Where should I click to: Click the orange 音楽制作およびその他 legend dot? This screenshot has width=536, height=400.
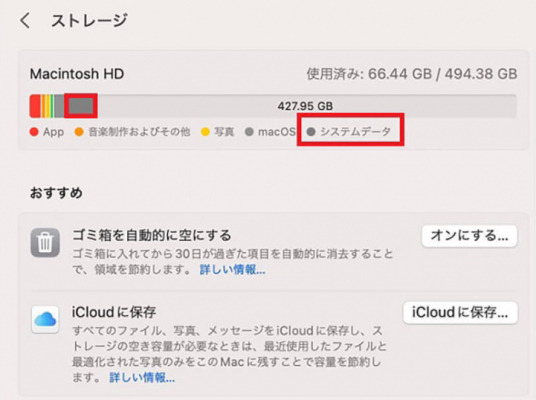[79, 132]
